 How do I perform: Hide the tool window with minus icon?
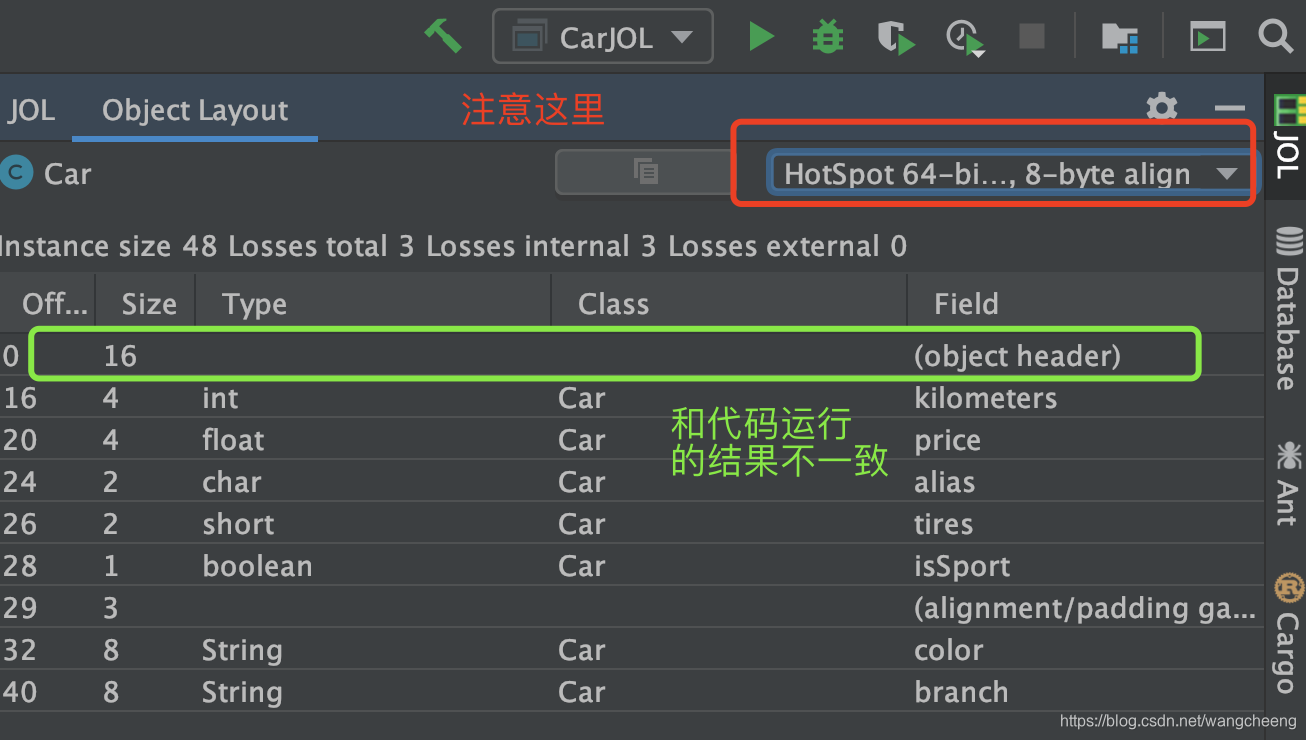[x=1229, y=108]
